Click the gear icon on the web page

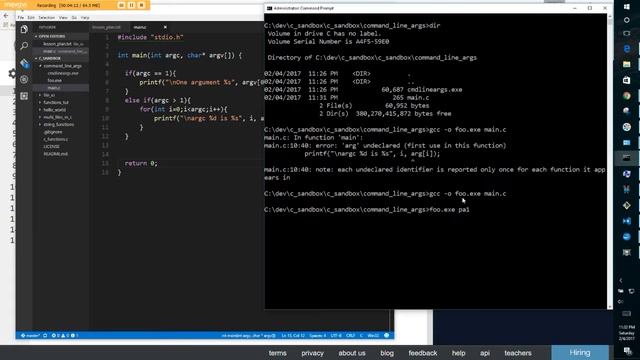[12, 73]
